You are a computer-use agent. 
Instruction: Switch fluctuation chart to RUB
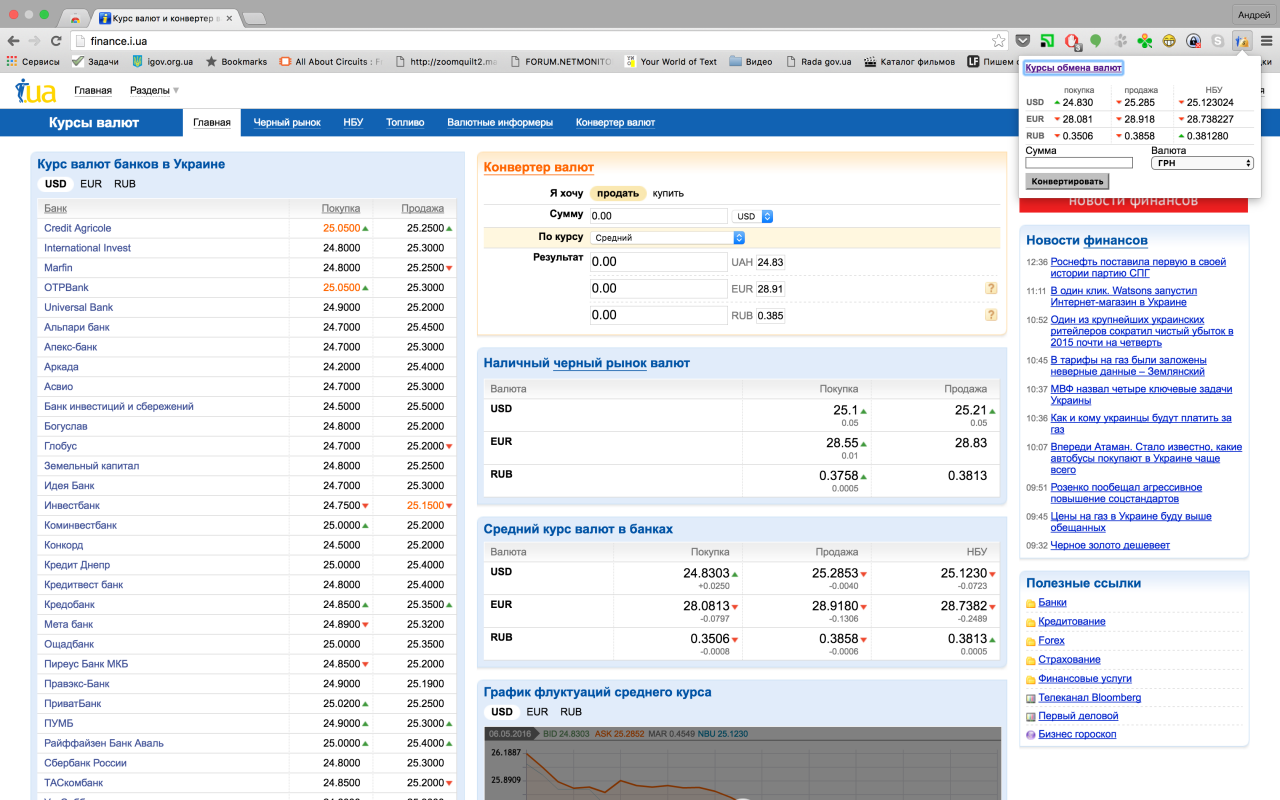click(571, 712)
